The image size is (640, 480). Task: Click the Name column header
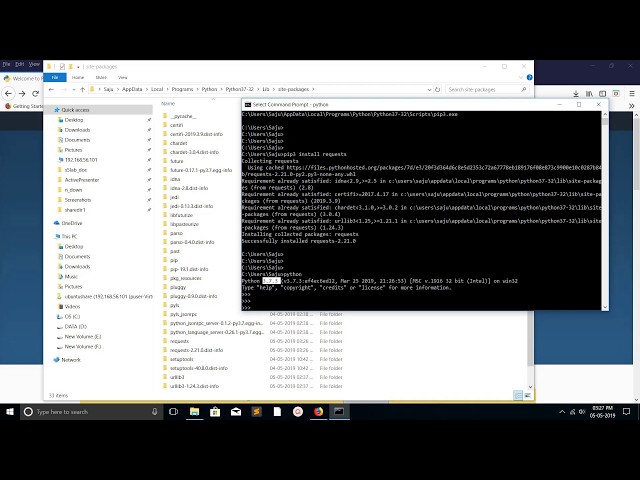(168, 104)
